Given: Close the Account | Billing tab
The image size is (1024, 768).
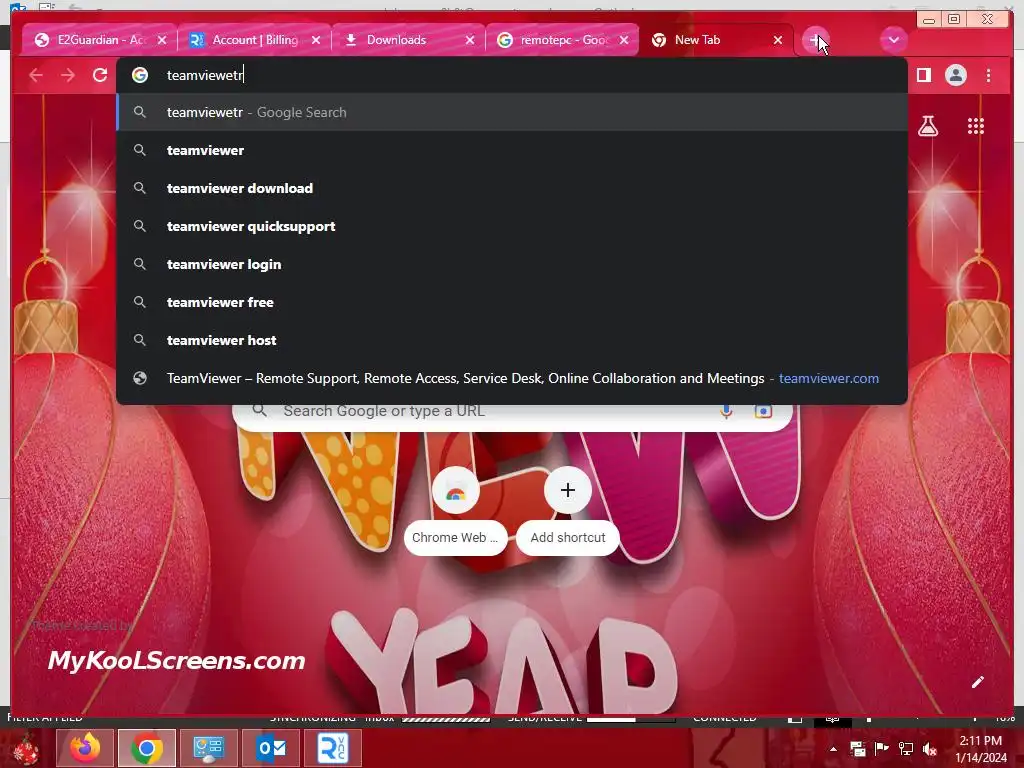Looking at the screenshot, I should coord(316,40).
